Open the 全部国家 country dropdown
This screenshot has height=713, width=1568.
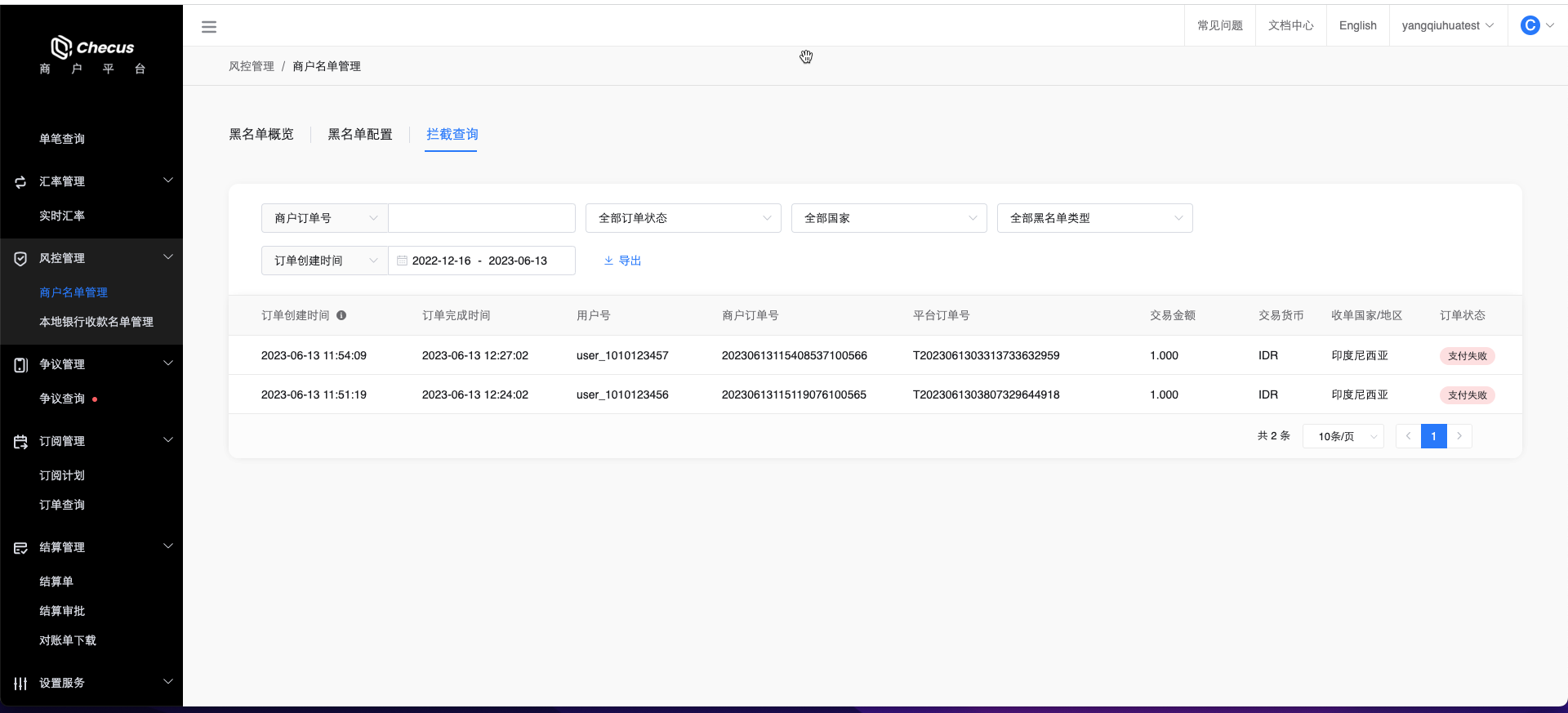pyautogui.click(x=889, y=218)
